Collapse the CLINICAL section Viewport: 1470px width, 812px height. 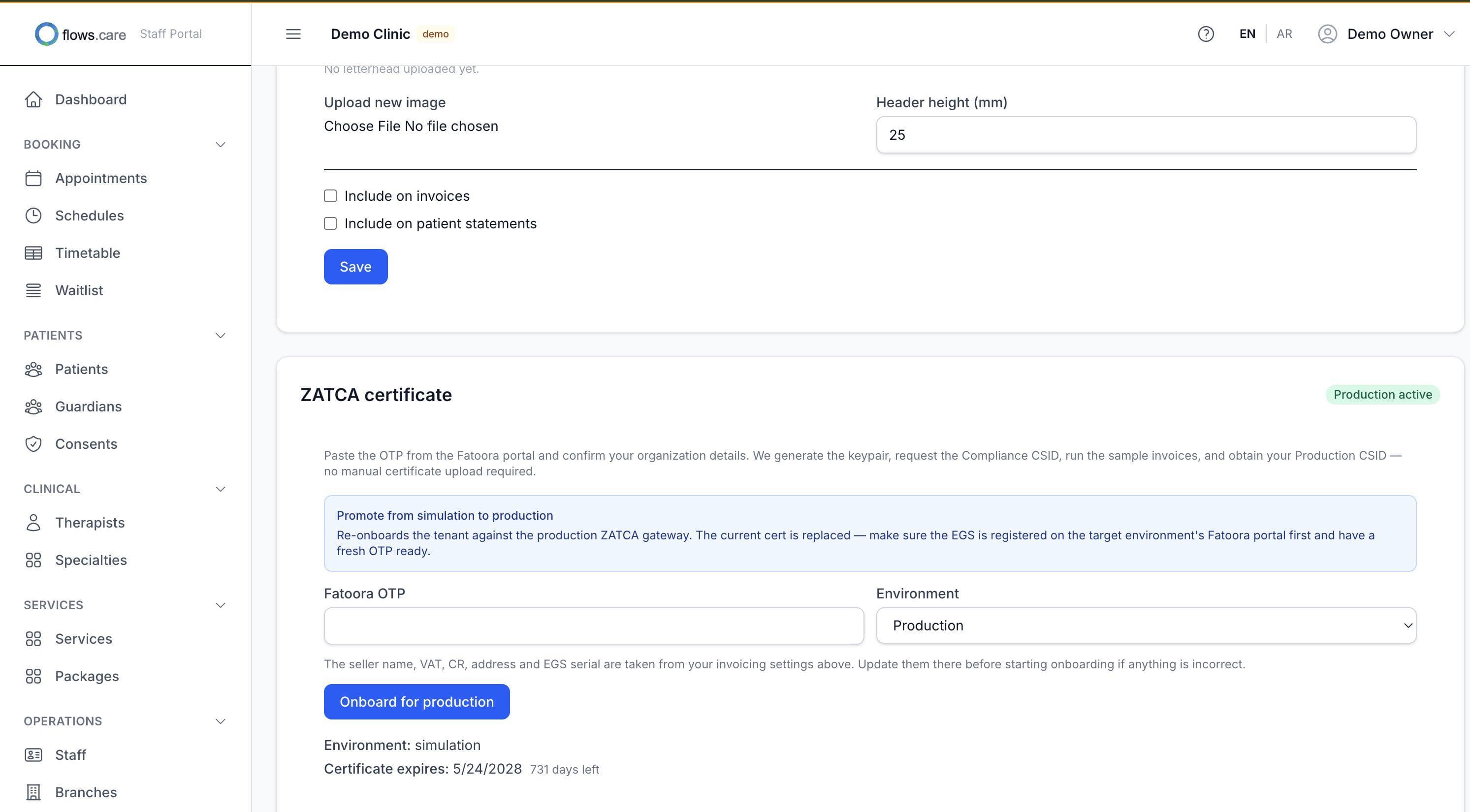[x=220, y=489]
